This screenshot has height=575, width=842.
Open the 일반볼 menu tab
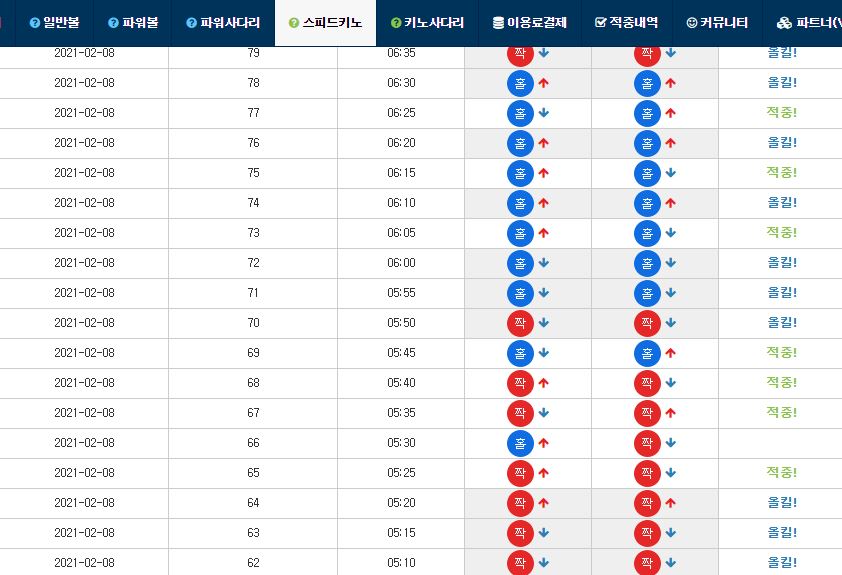[x=54, y=23]
